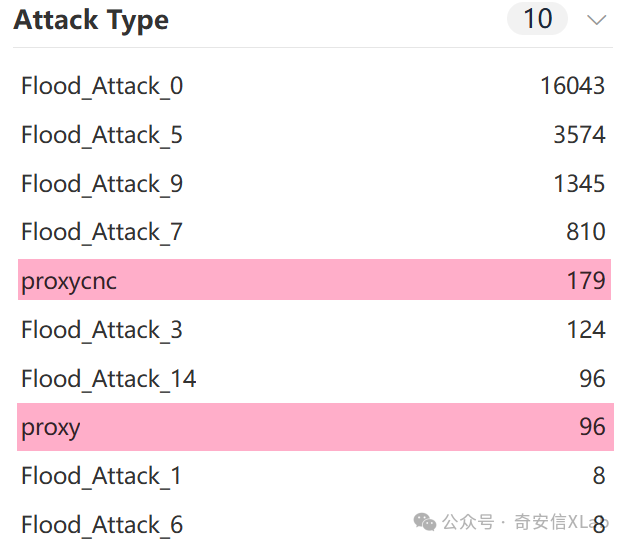Select the Flood_Attack_0 row
The height and width of the screenshot is (547, 630).
[x=314, y=86]
